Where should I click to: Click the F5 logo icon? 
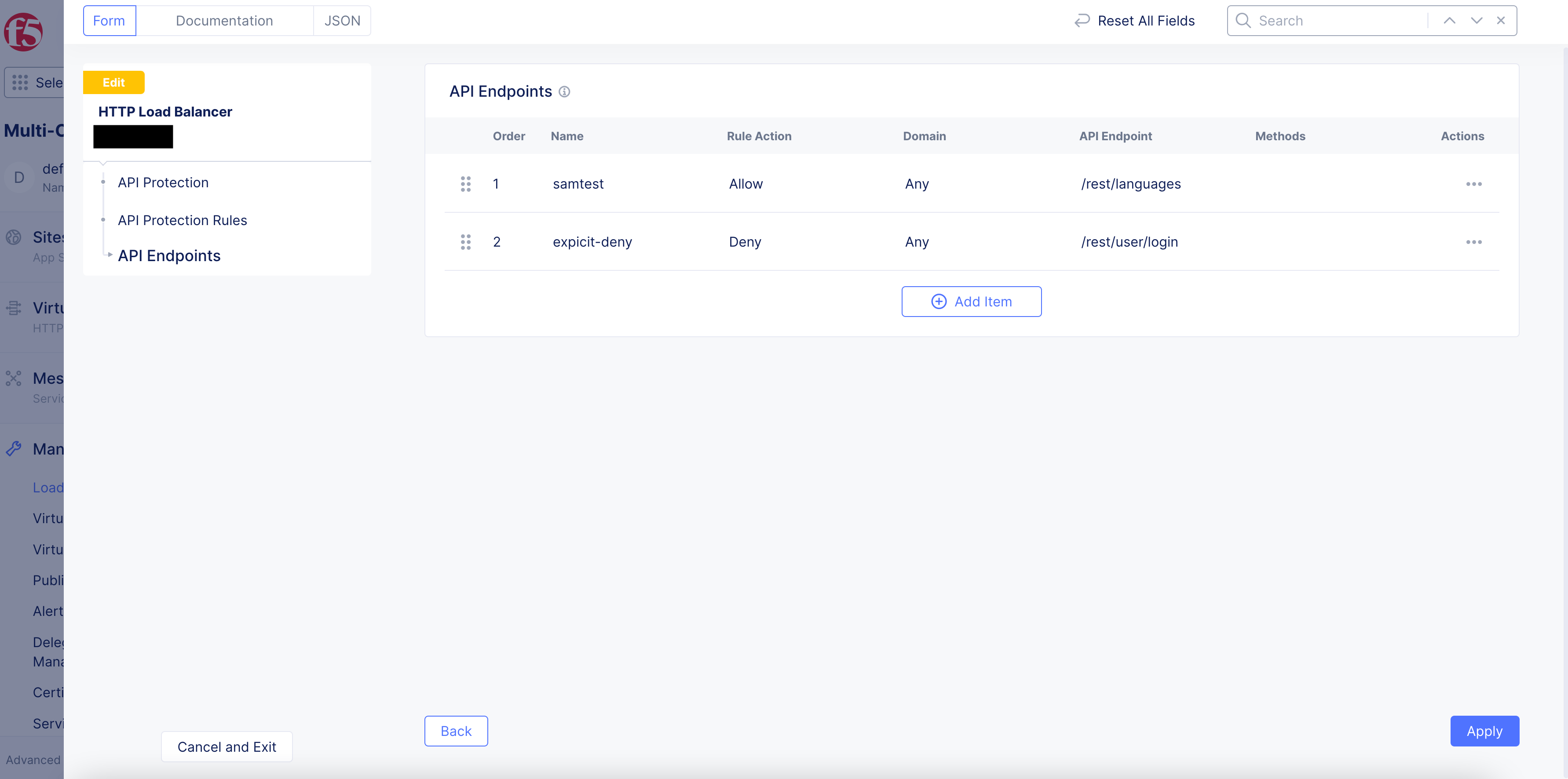click(23, 32)
